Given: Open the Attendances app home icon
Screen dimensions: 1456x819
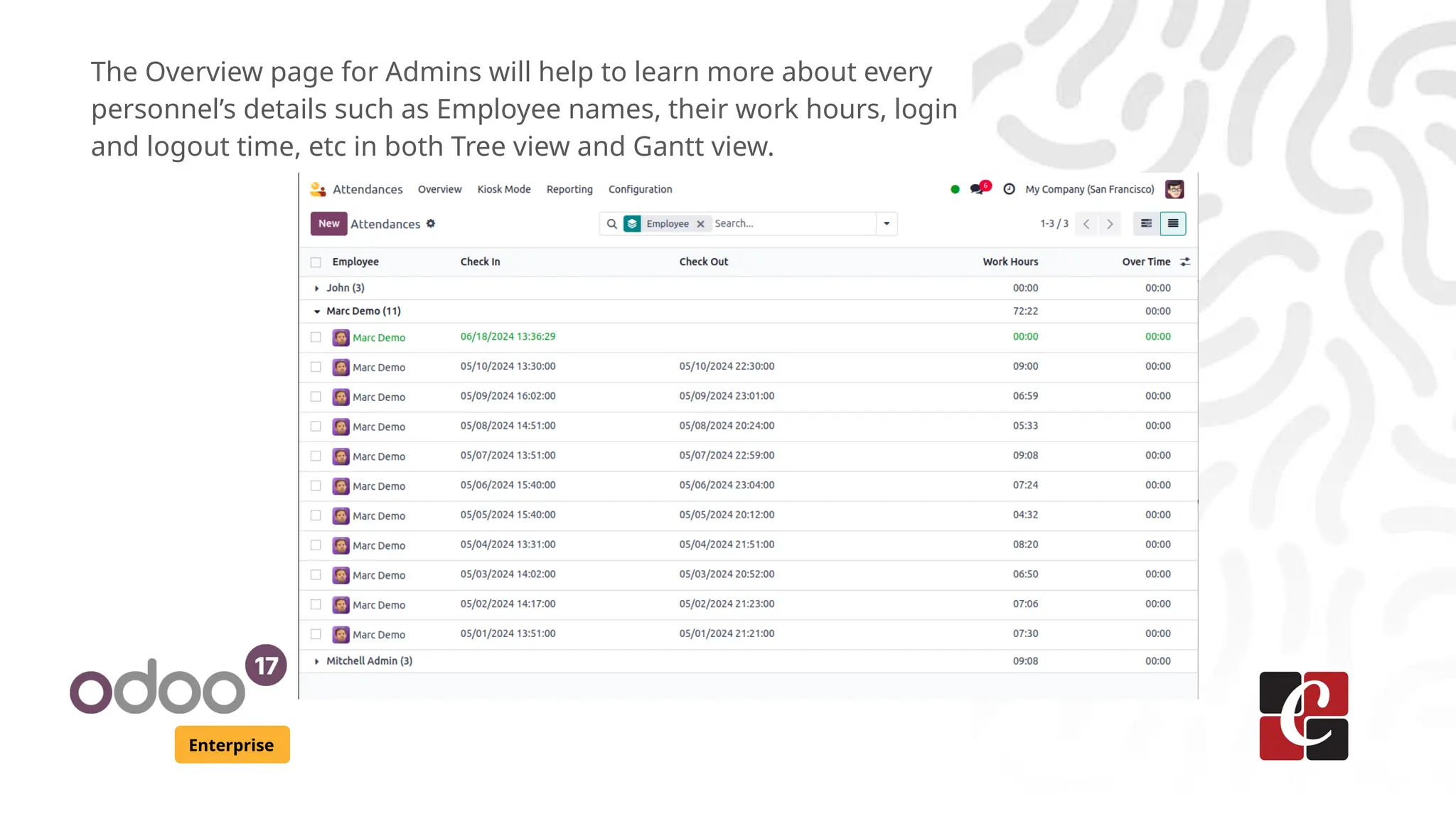Looking at the screenshot, I should coord(318,189).
